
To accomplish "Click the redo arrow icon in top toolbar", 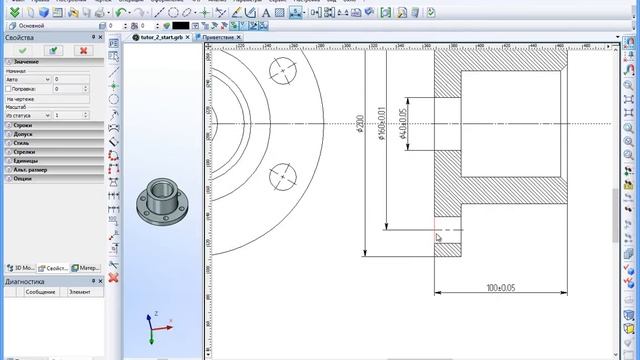I will pyautogui.click(x=140, y=13).
